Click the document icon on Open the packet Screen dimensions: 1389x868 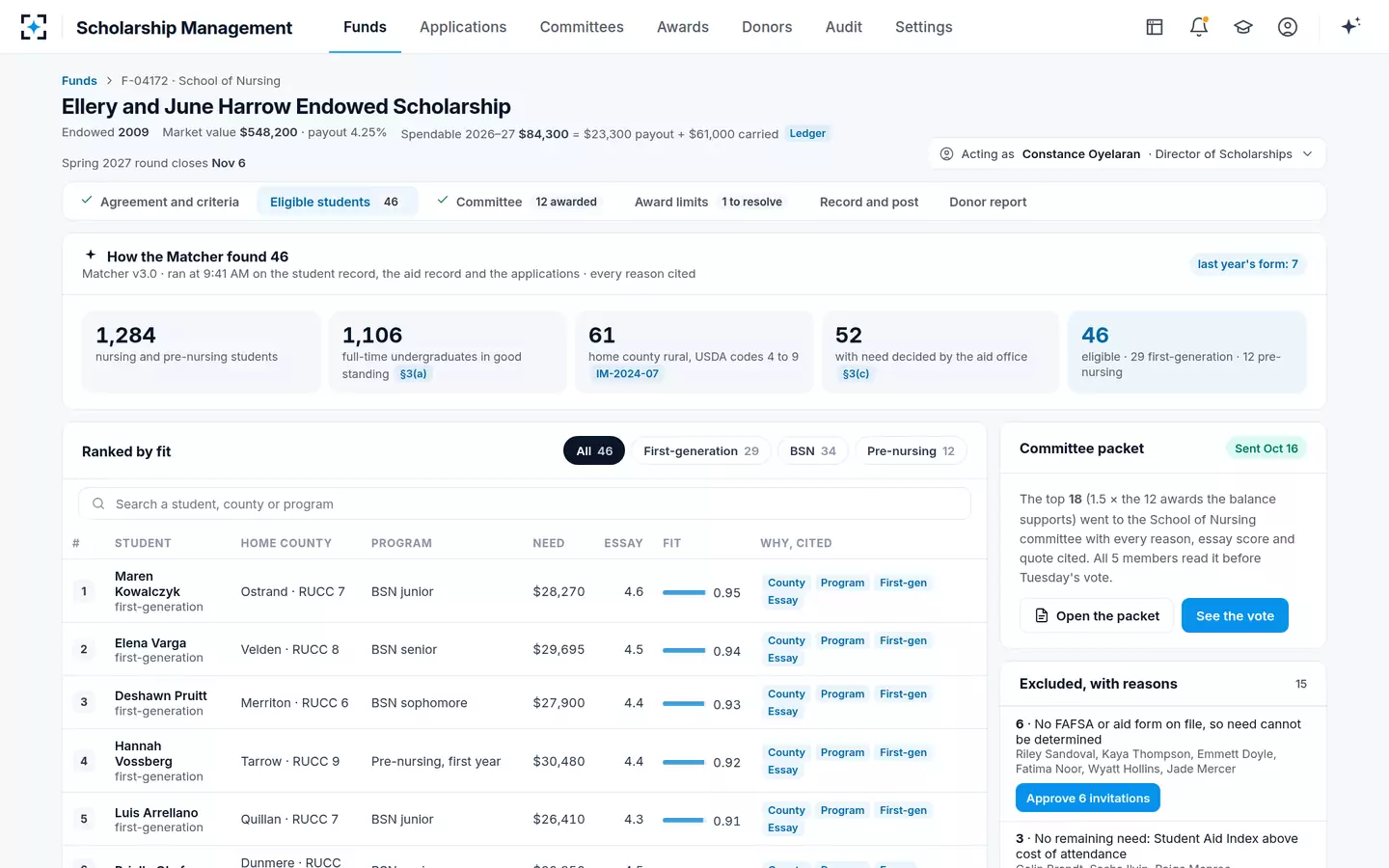(1042, 615)
